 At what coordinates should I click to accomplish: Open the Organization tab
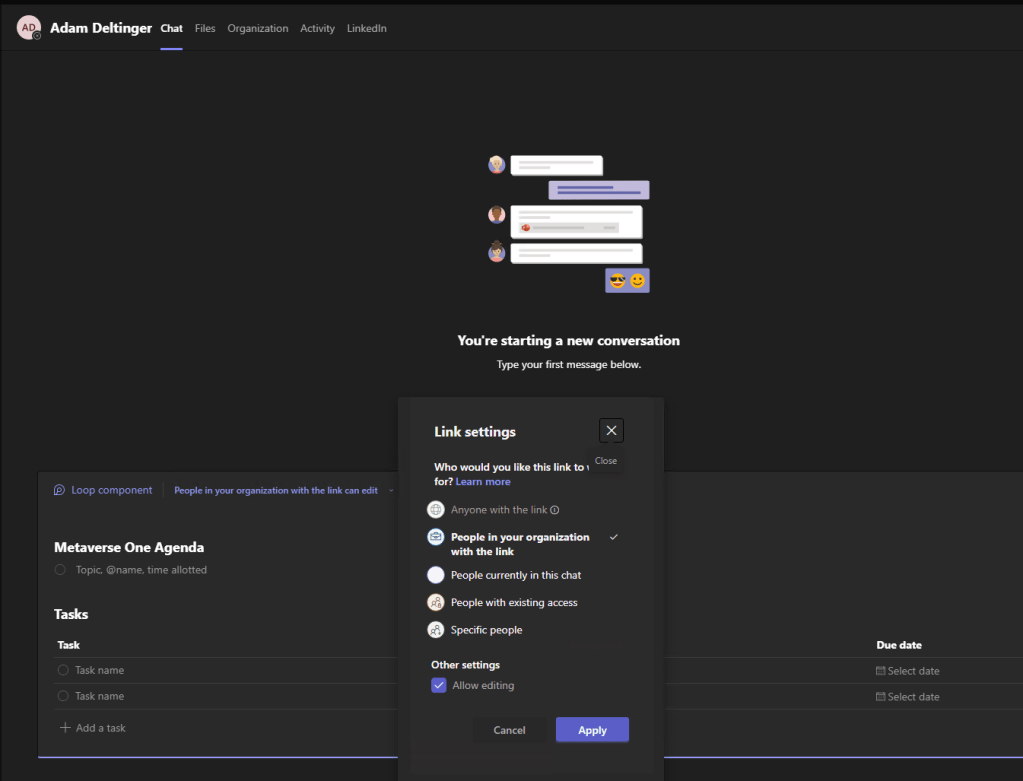point(257,28)
